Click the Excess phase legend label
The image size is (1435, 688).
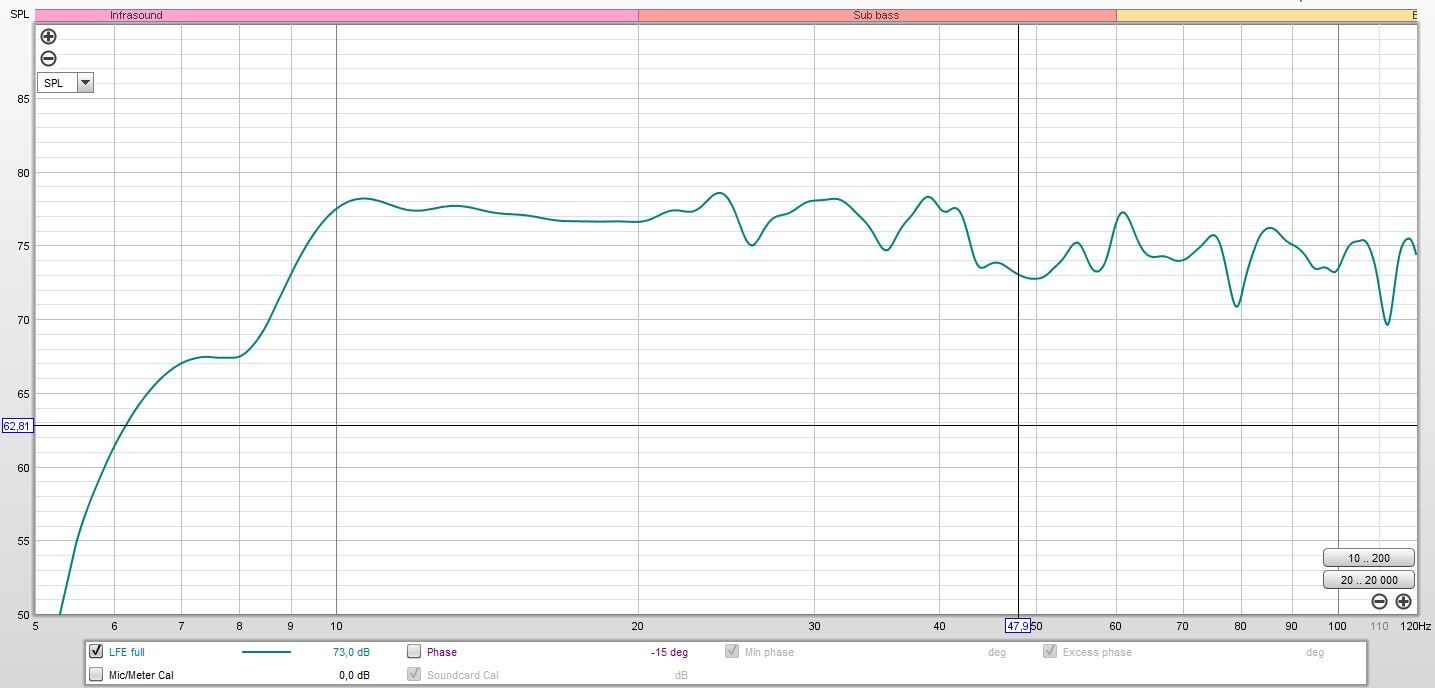click(x=1097, y=652)
